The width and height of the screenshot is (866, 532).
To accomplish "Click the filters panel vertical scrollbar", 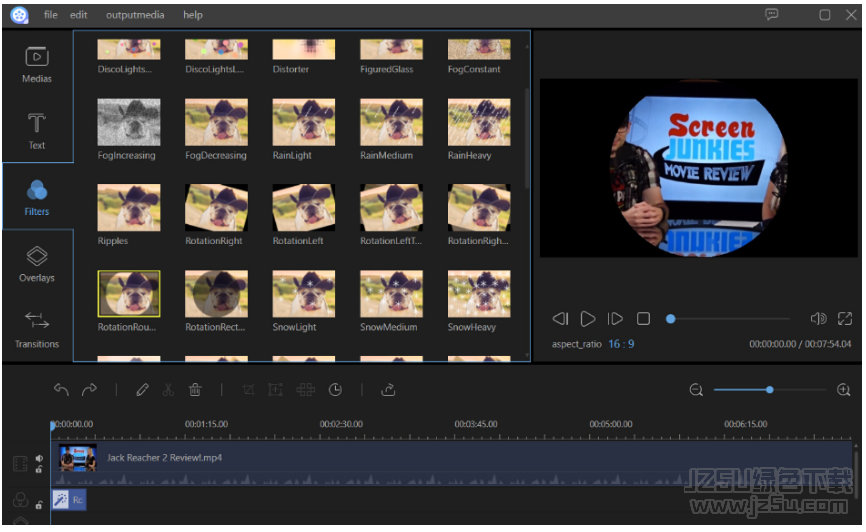I will 527,138.
